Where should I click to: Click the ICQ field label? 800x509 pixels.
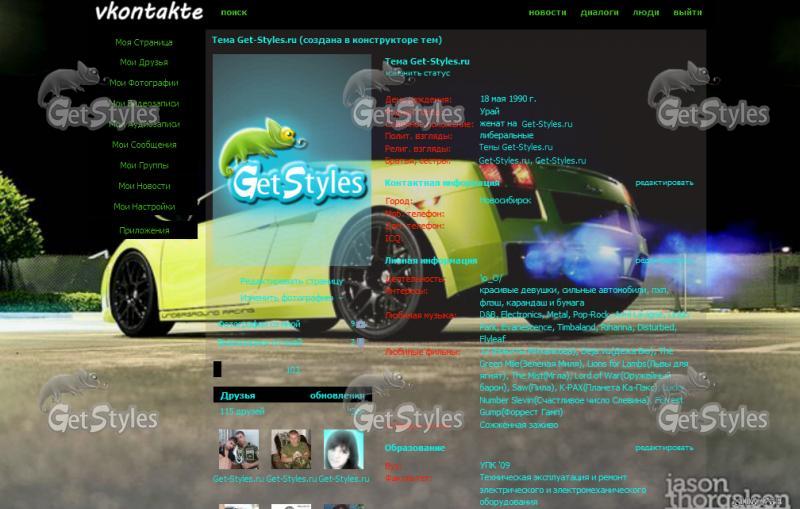point(393,238)
